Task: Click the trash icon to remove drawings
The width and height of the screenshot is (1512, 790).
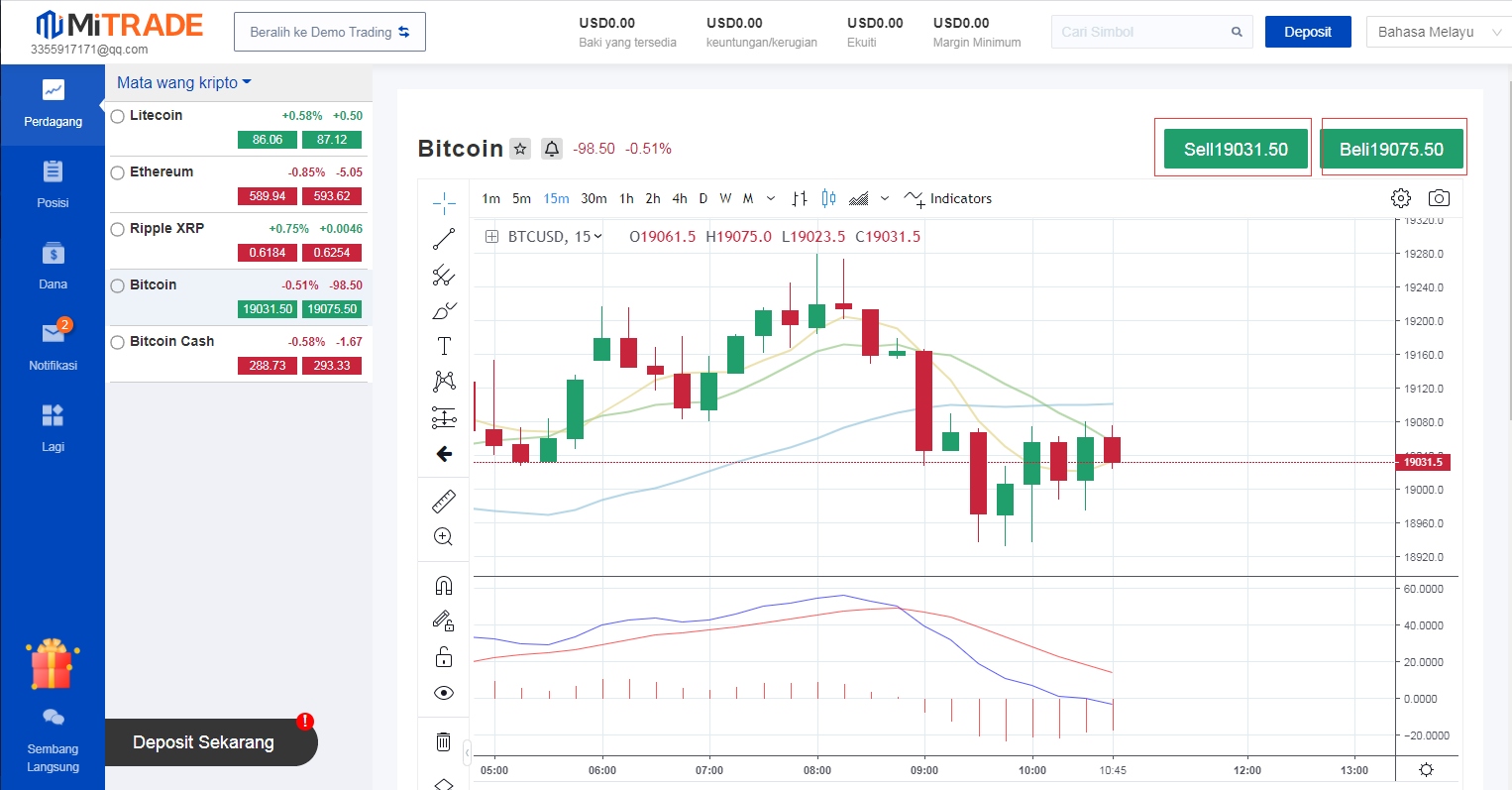Action: click(444, 741)
